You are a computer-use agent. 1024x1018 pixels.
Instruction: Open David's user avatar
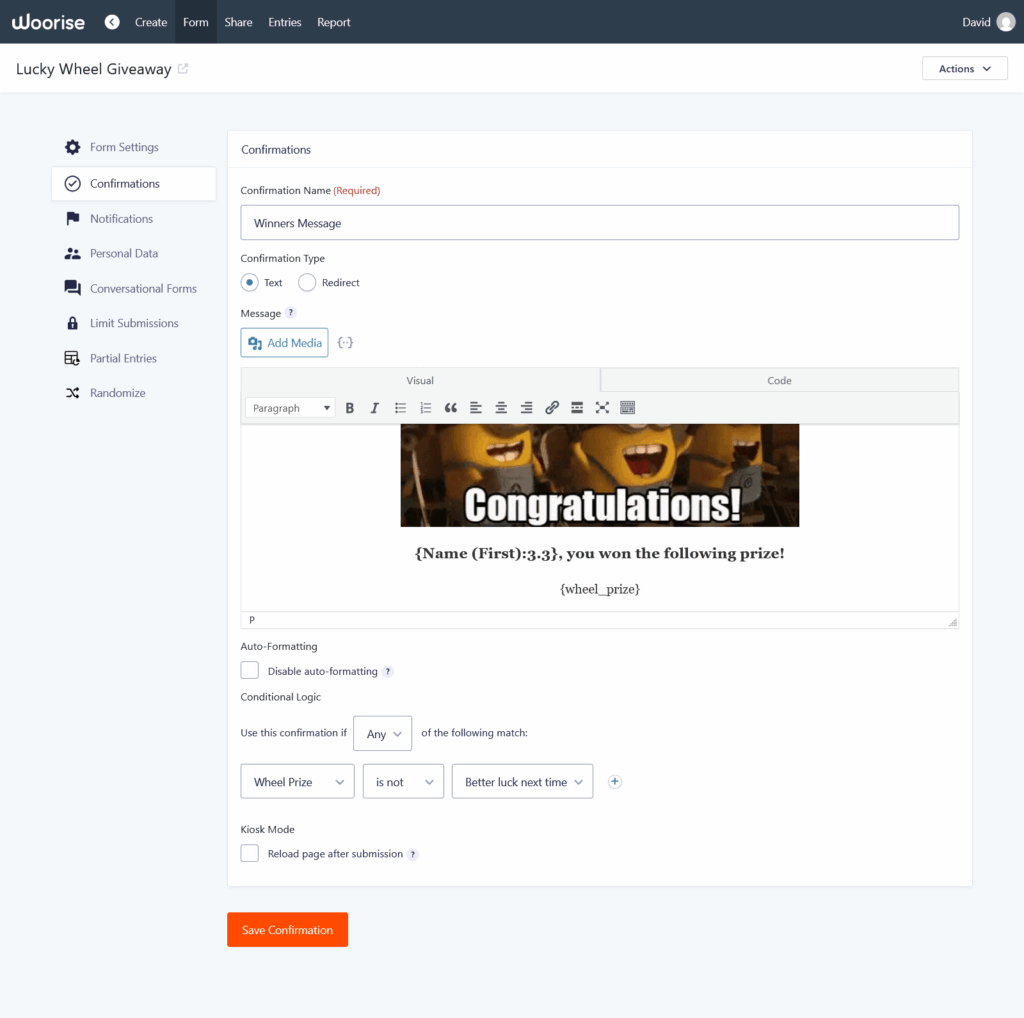click(1006, 22)
